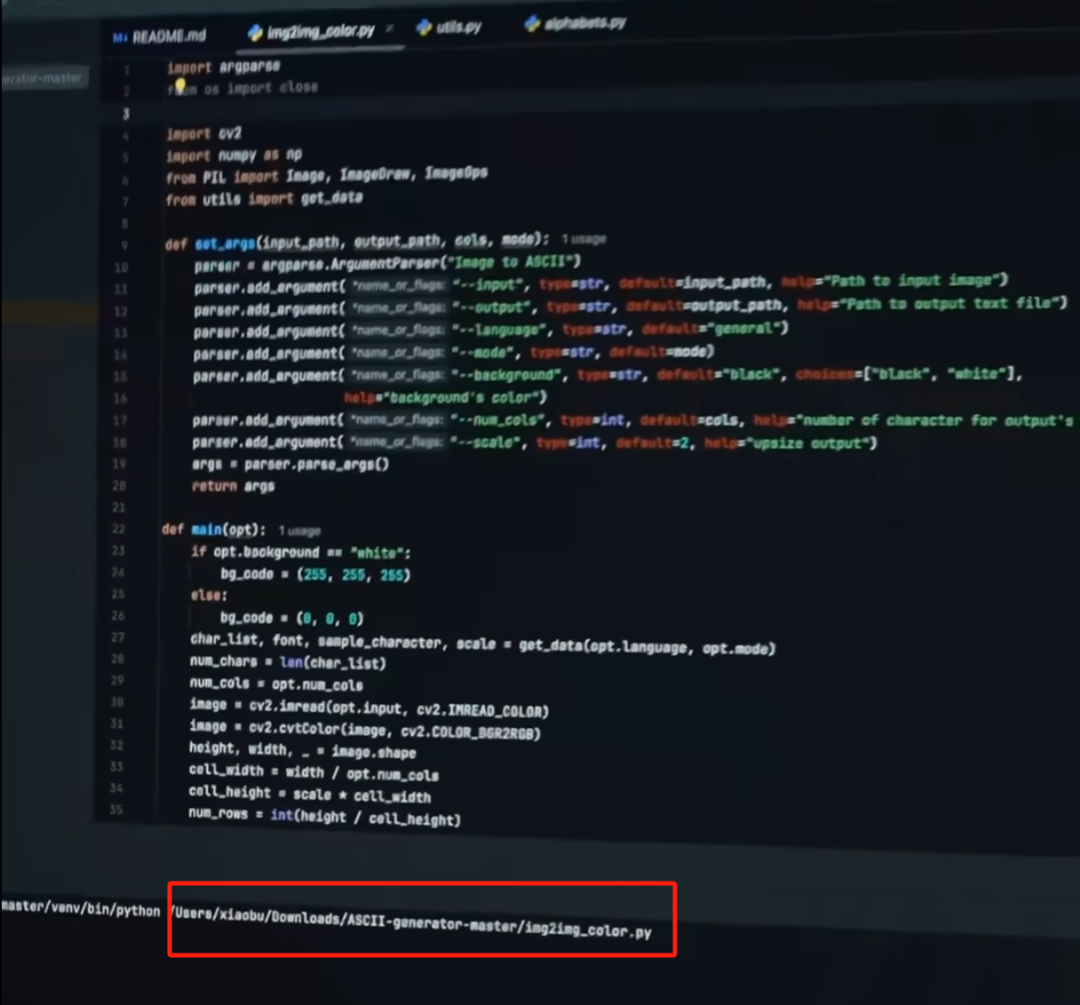The image size is (1080, 1005).
Task: Click line number 22 in the gutter
Action: click(118, 528)
